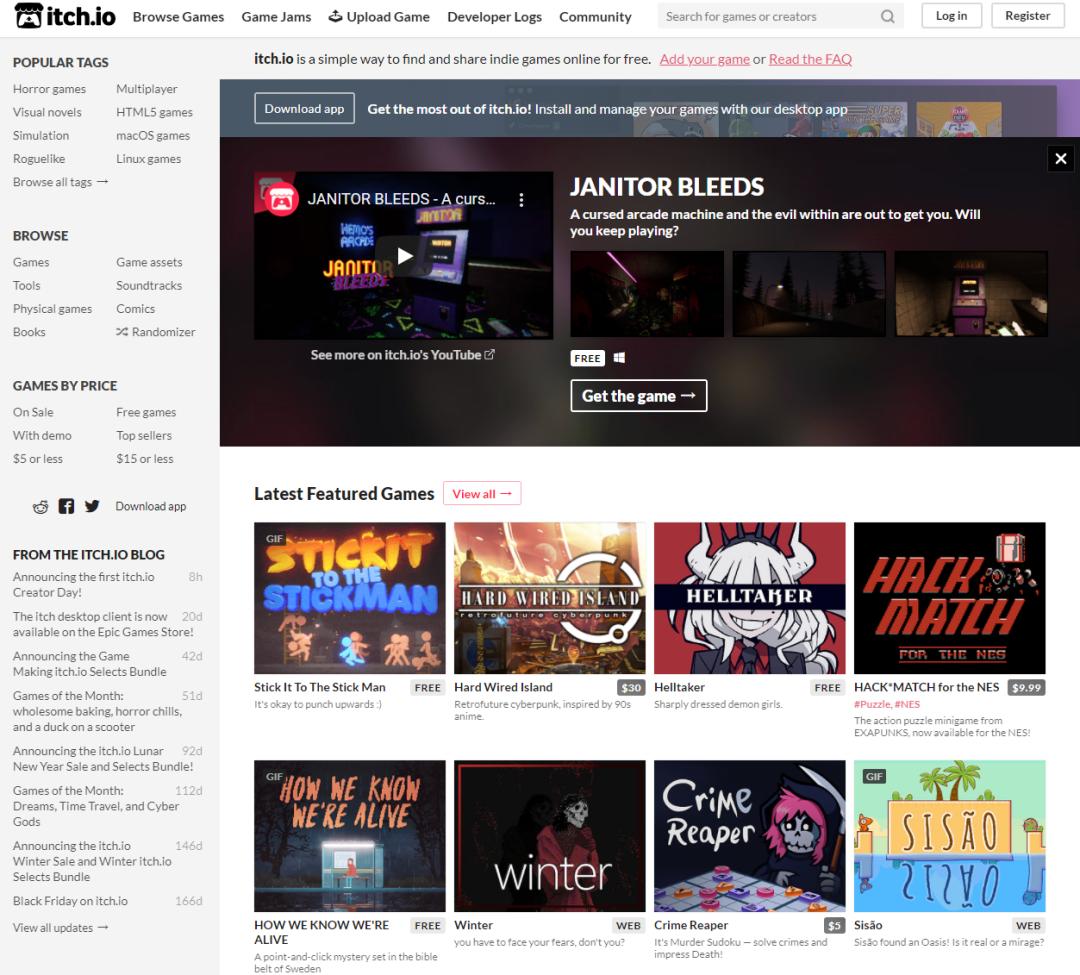Select HTML5 games tag
Screen dimensions: 1080x975
click(154, 112)
